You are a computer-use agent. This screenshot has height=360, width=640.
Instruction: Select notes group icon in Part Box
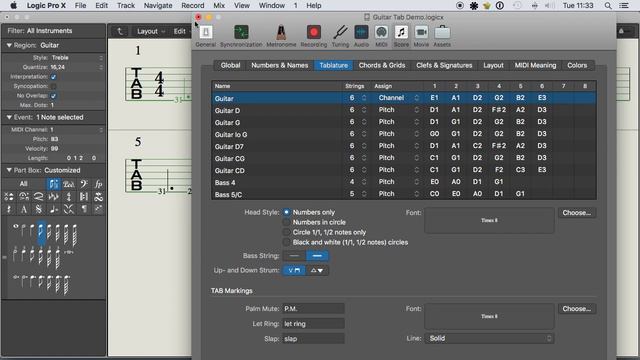point(53,184)
